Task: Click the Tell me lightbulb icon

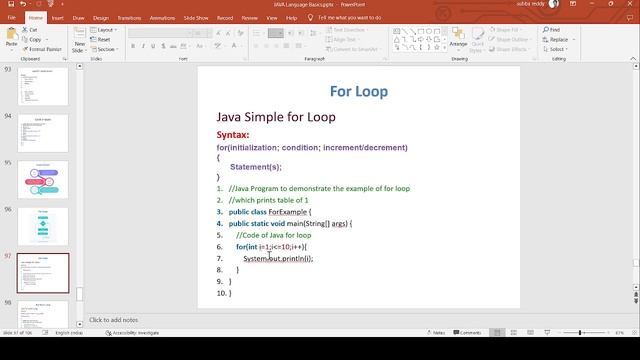Action: tap(310, 18)
